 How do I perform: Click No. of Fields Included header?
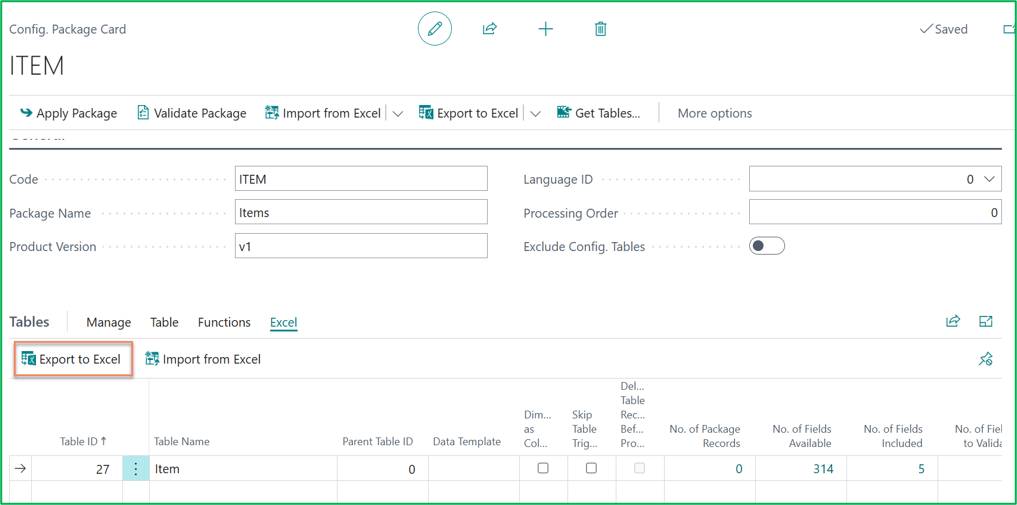pos(892,436)
